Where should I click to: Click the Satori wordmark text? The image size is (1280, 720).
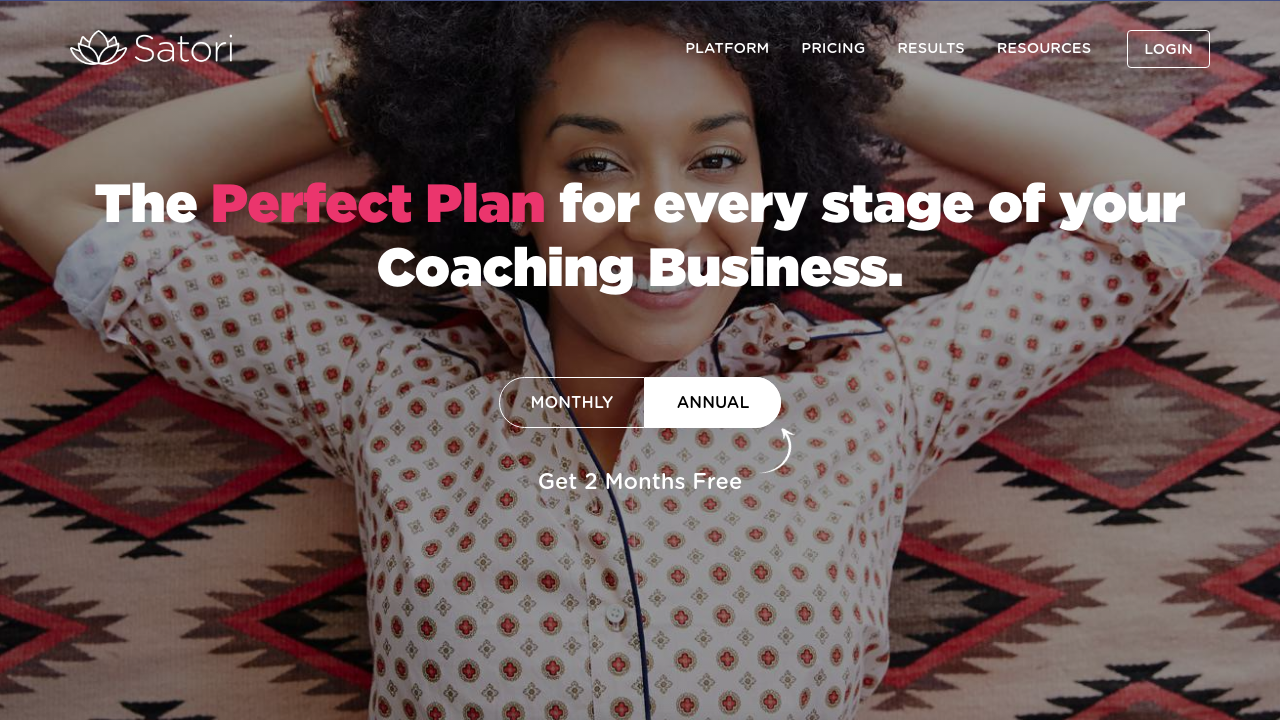pyautogui.click(x=183, y=49)
